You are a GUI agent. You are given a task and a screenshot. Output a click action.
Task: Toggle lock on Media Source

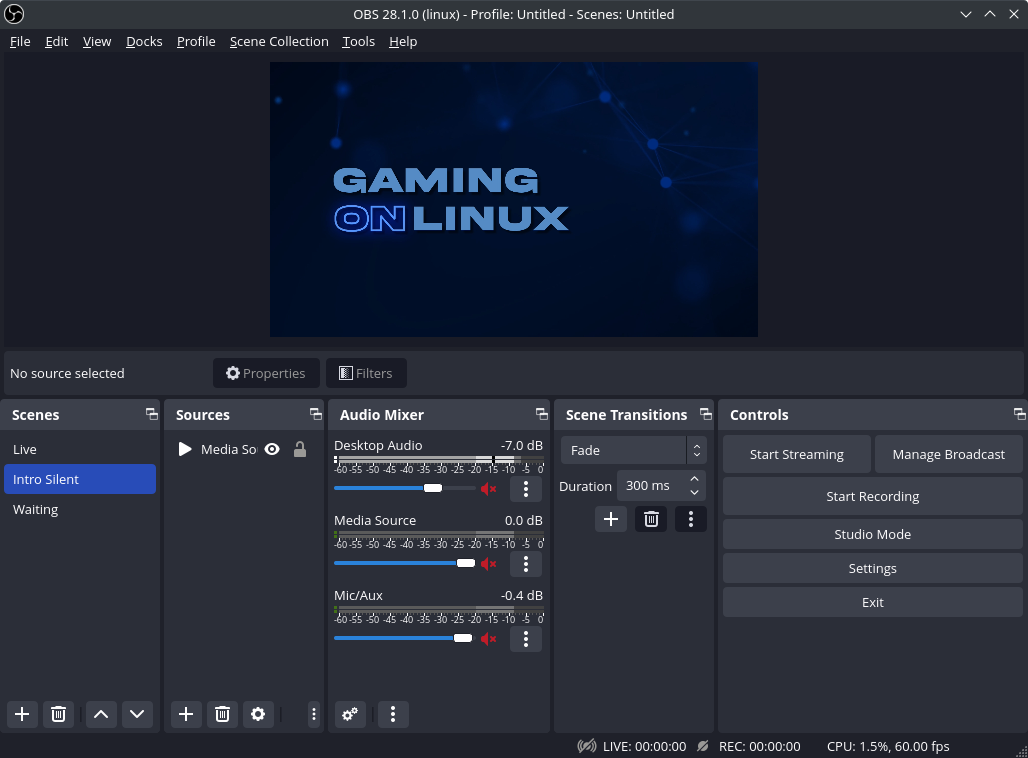coord(300,449)
